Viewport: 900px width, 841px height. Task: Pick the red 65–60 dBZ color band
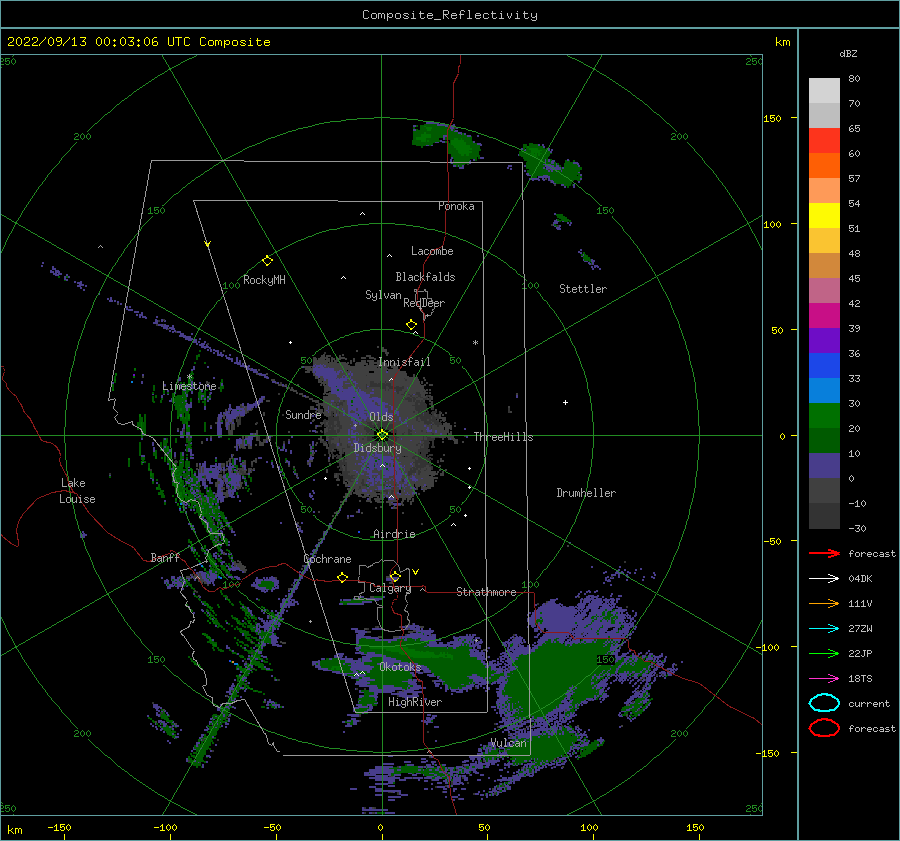(x=824, y=141)
